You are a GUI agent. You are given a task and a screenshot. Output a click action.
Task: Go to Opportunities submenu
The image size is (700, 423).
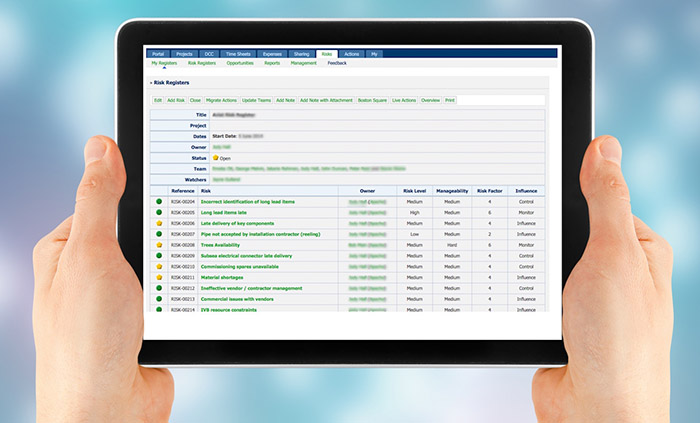[x=240, y=63]
